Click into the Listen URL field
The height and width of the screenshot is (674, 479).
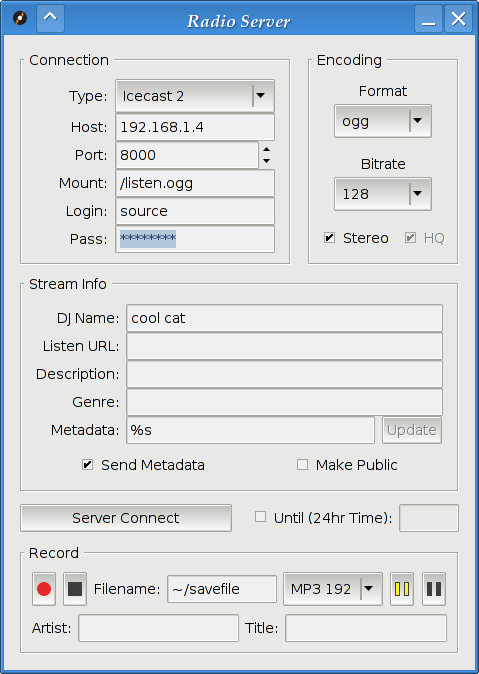(284, 346)
